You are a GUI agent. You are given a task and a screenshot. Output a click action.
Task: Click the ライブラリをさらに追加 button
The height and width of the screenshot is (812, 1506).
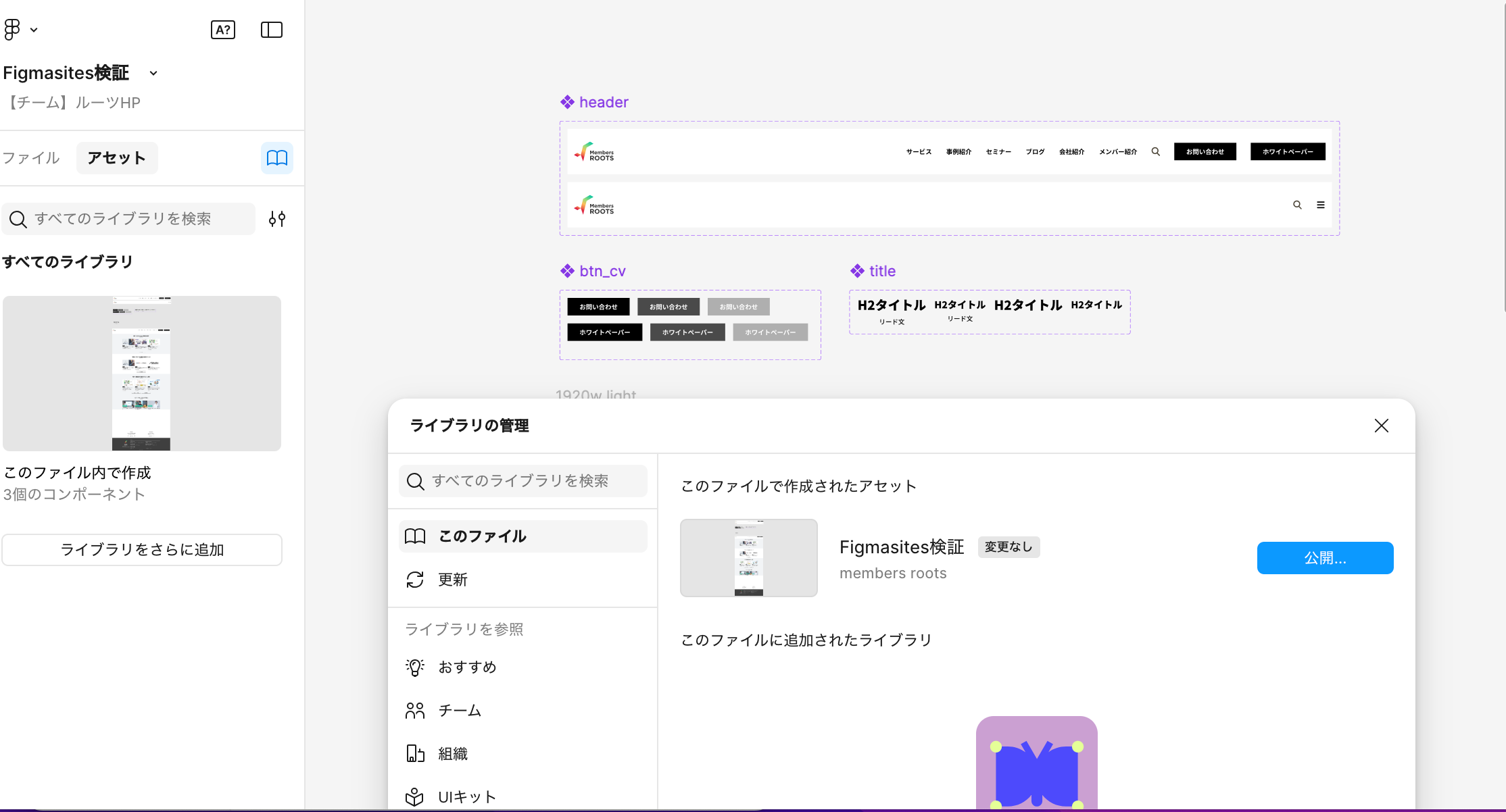(142, 550)
